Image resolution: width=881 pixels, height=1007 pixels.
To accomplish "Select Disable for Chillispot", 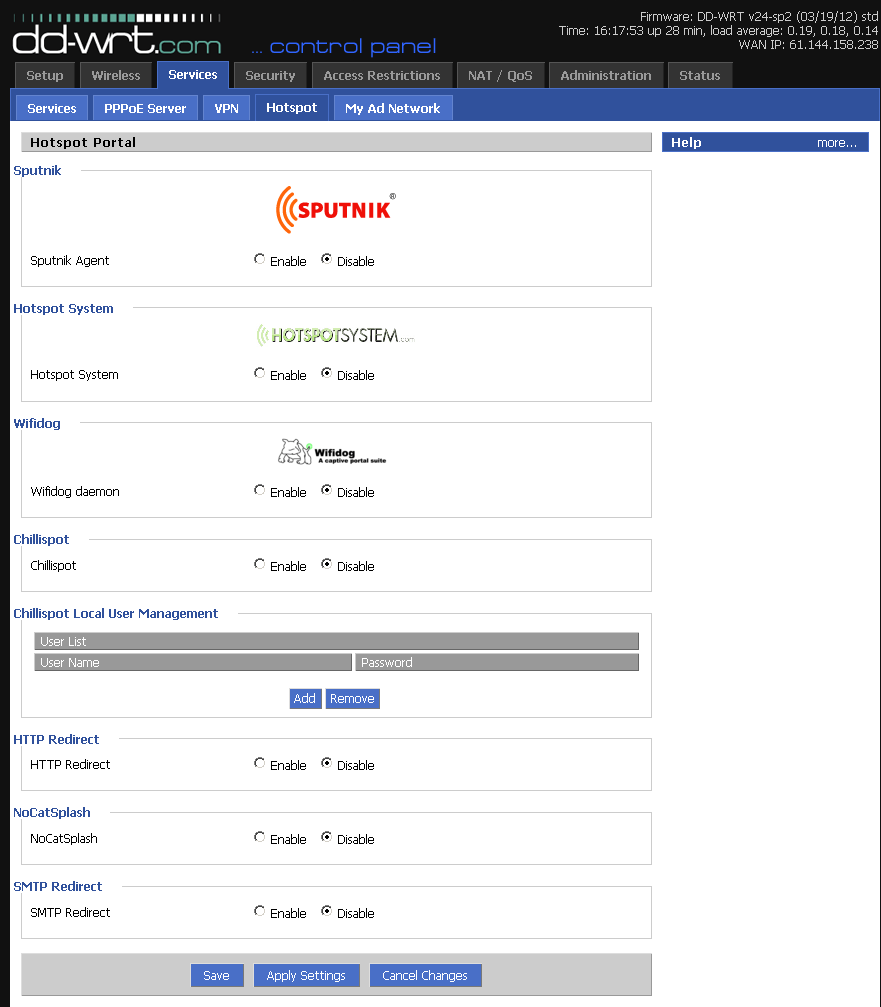I will tap(326, 565).
